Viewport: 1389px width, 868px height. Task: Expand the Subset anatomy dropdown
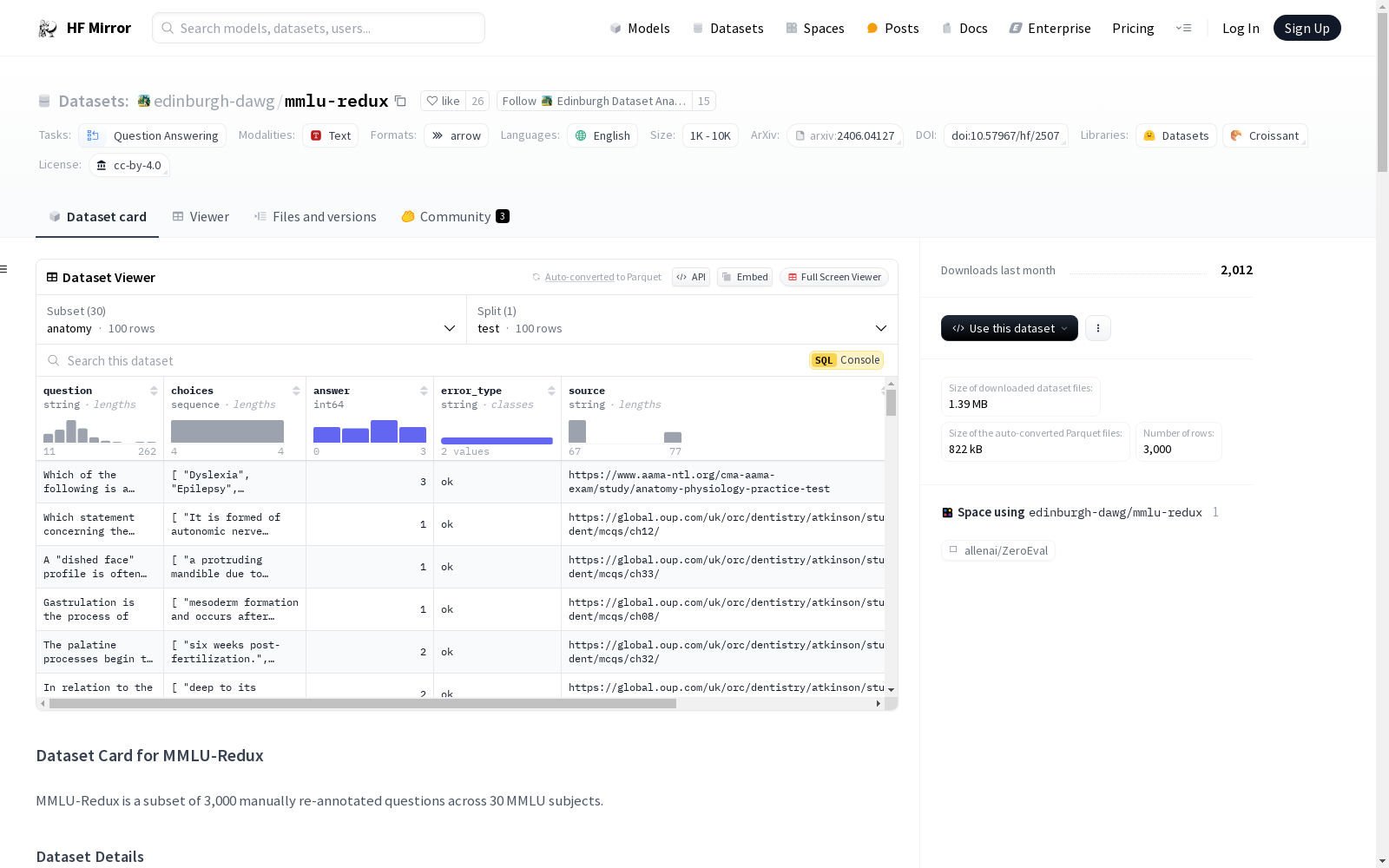click(251, 319)
